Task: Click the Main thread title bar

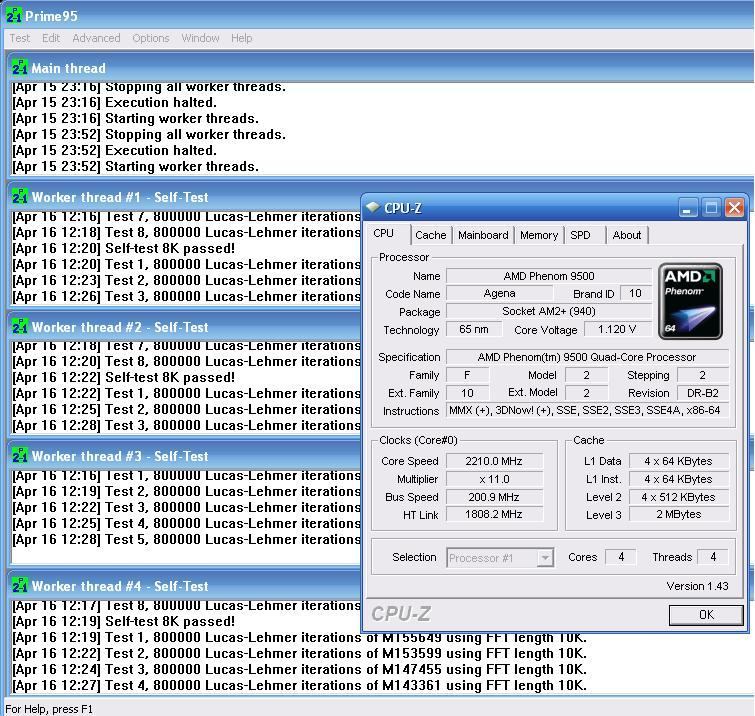Action: 380,68
